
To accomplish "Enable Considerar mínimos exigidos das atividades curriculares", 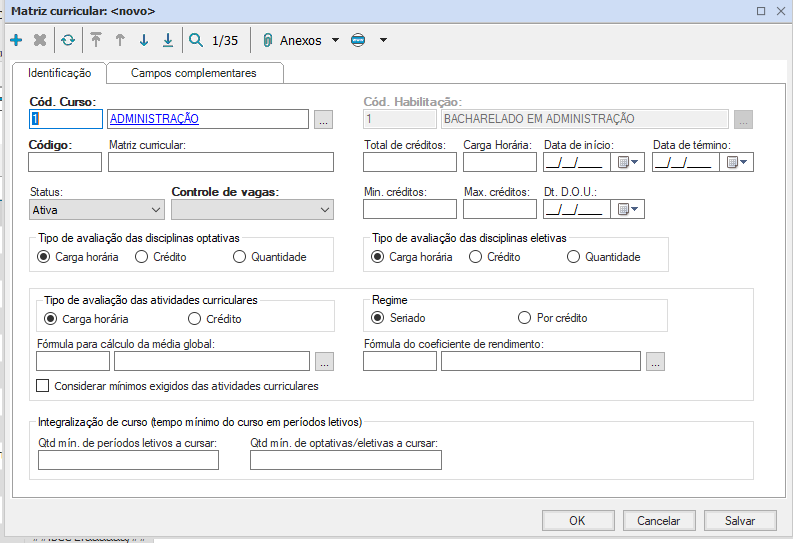I will tap(43, 386).
